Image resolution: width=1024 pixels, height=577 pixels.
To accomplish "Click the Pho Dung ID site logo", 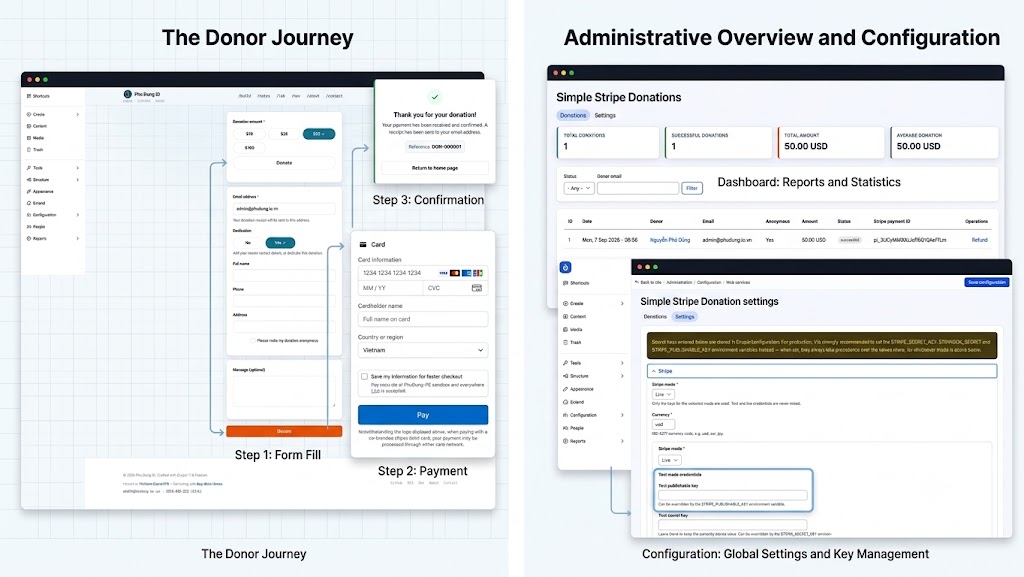I will click(x=127, y=95).
